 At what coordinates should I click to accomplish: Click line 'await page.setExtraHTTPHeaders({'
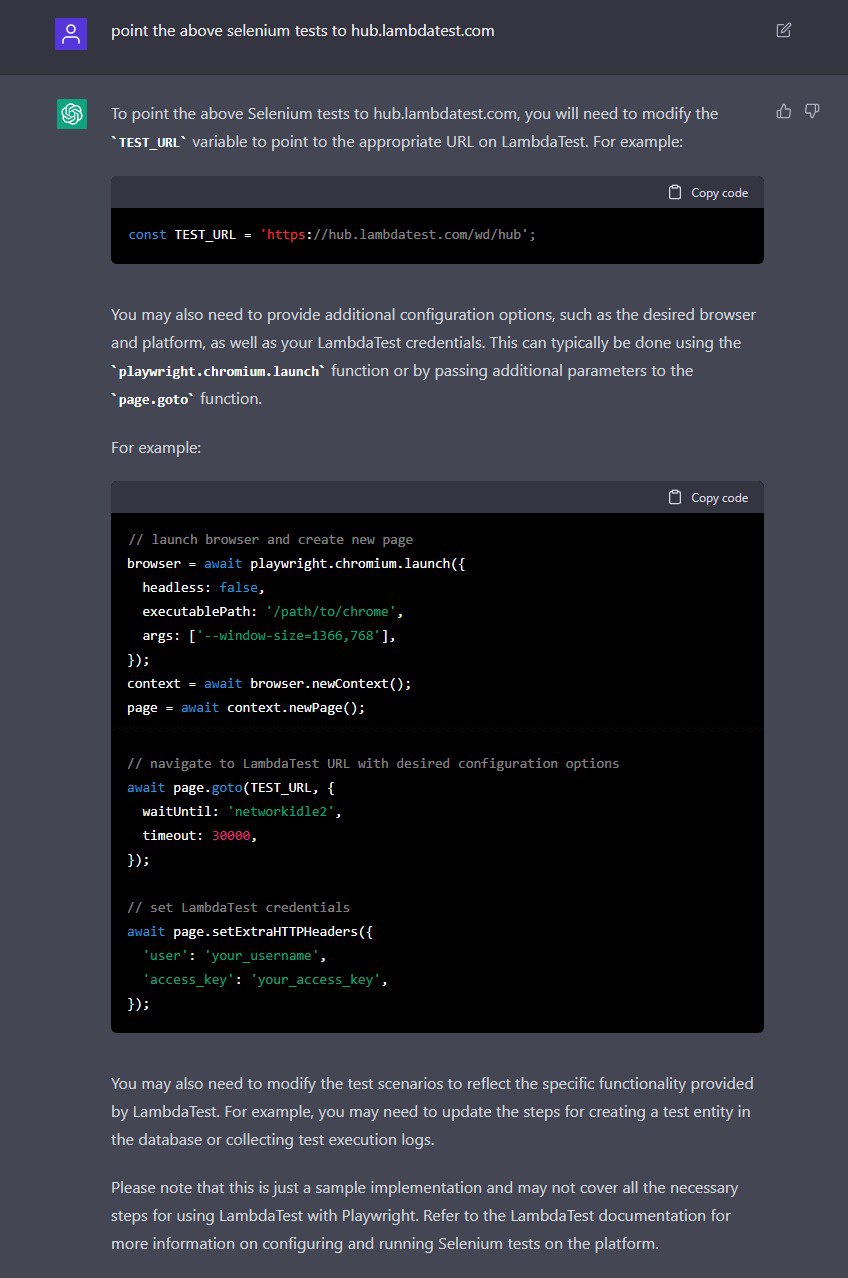pos(251,932)
